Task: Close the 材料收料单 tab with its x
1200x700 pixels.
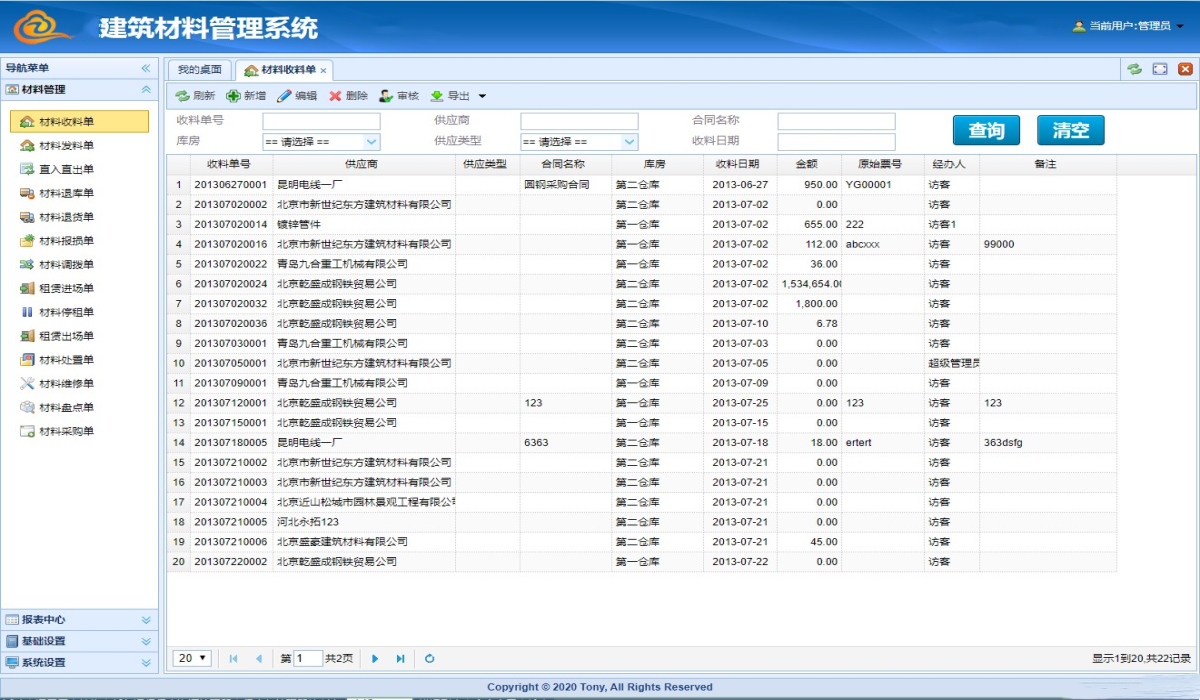Action: pos(323,71)
